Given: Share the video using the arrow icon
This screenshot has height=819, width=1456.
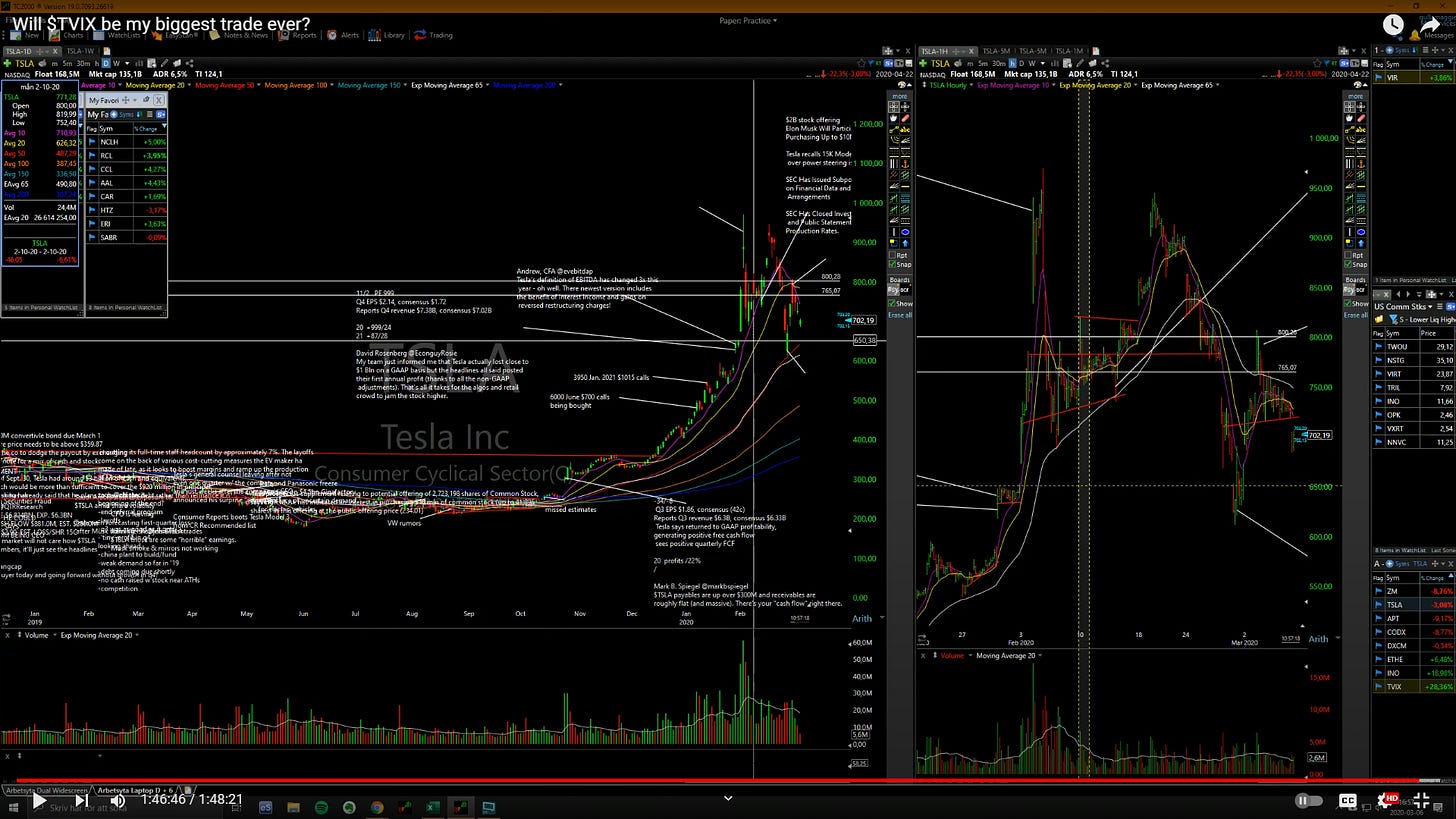Looking at the screenshot, I should point(1430,25).
